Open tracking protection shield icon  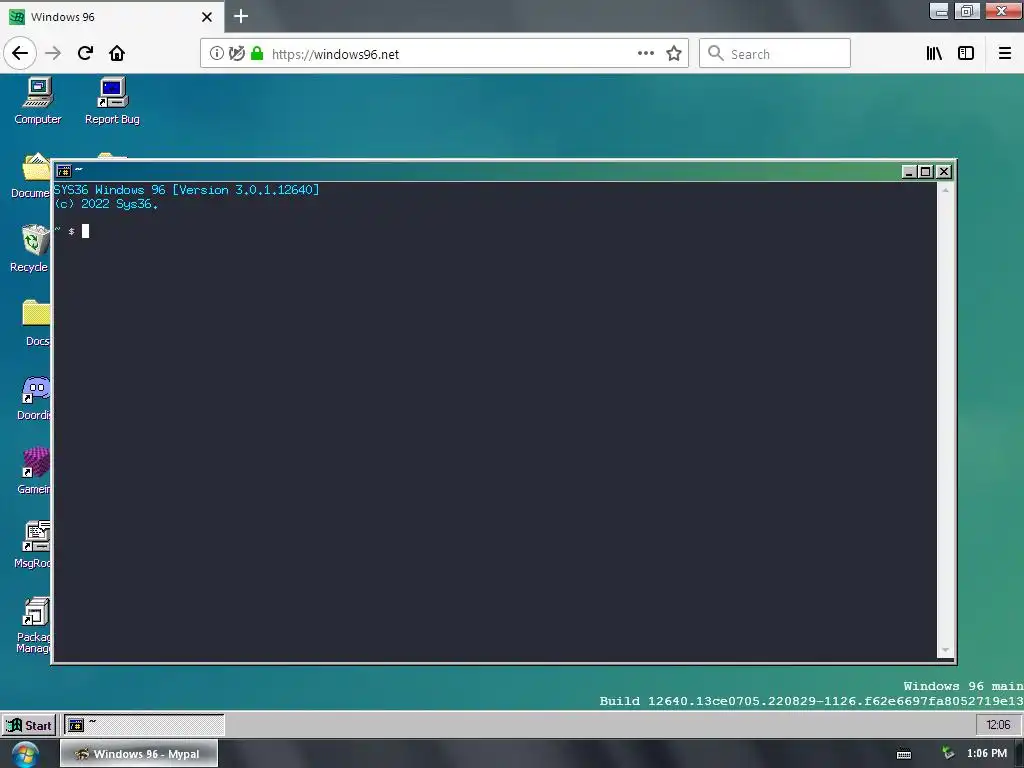pyautogui.click(x=237, y=54)
